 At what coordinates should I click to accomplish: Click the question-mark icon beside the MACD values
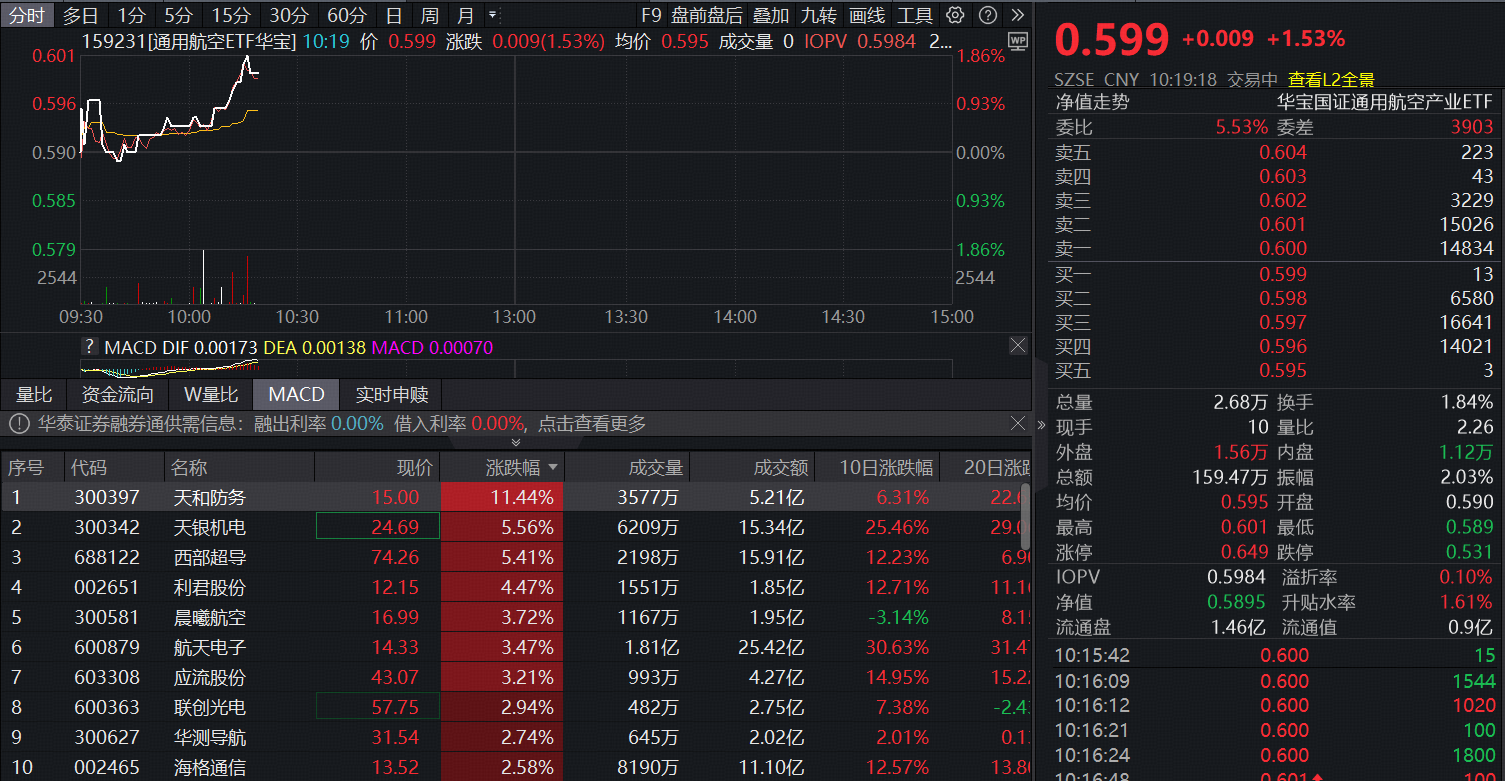tap(90, 345)
